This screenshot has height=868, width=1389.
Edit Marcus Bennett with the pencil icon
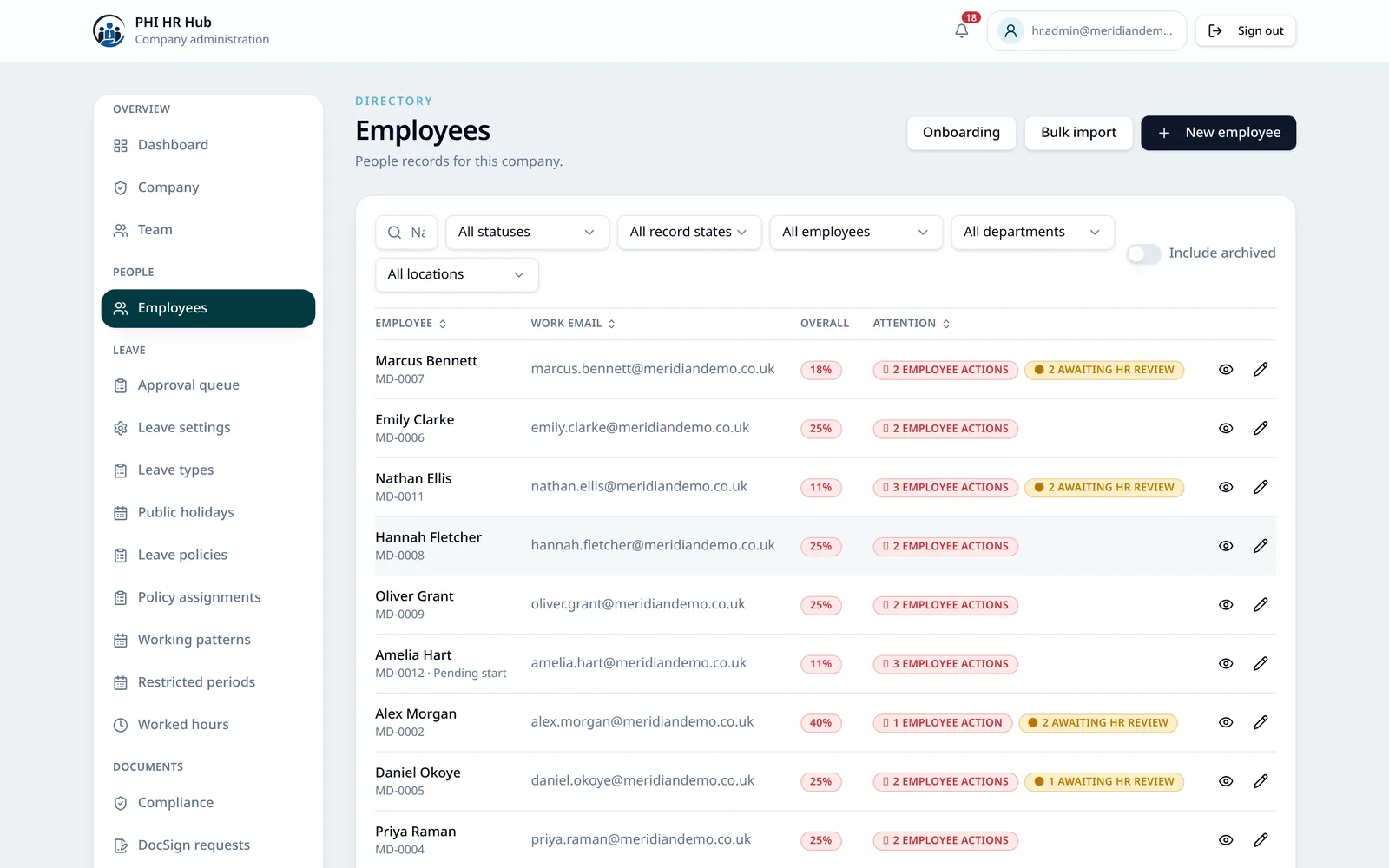[1261, 370]
